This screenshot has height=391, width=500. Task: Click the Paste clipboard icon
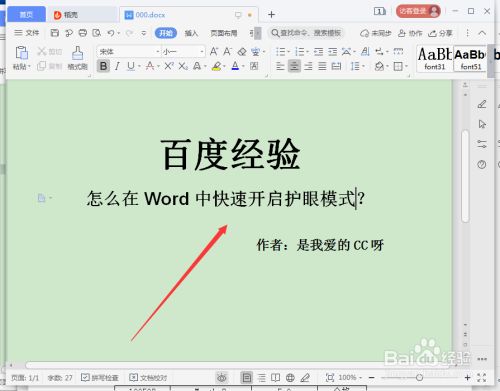coord(21,53)
